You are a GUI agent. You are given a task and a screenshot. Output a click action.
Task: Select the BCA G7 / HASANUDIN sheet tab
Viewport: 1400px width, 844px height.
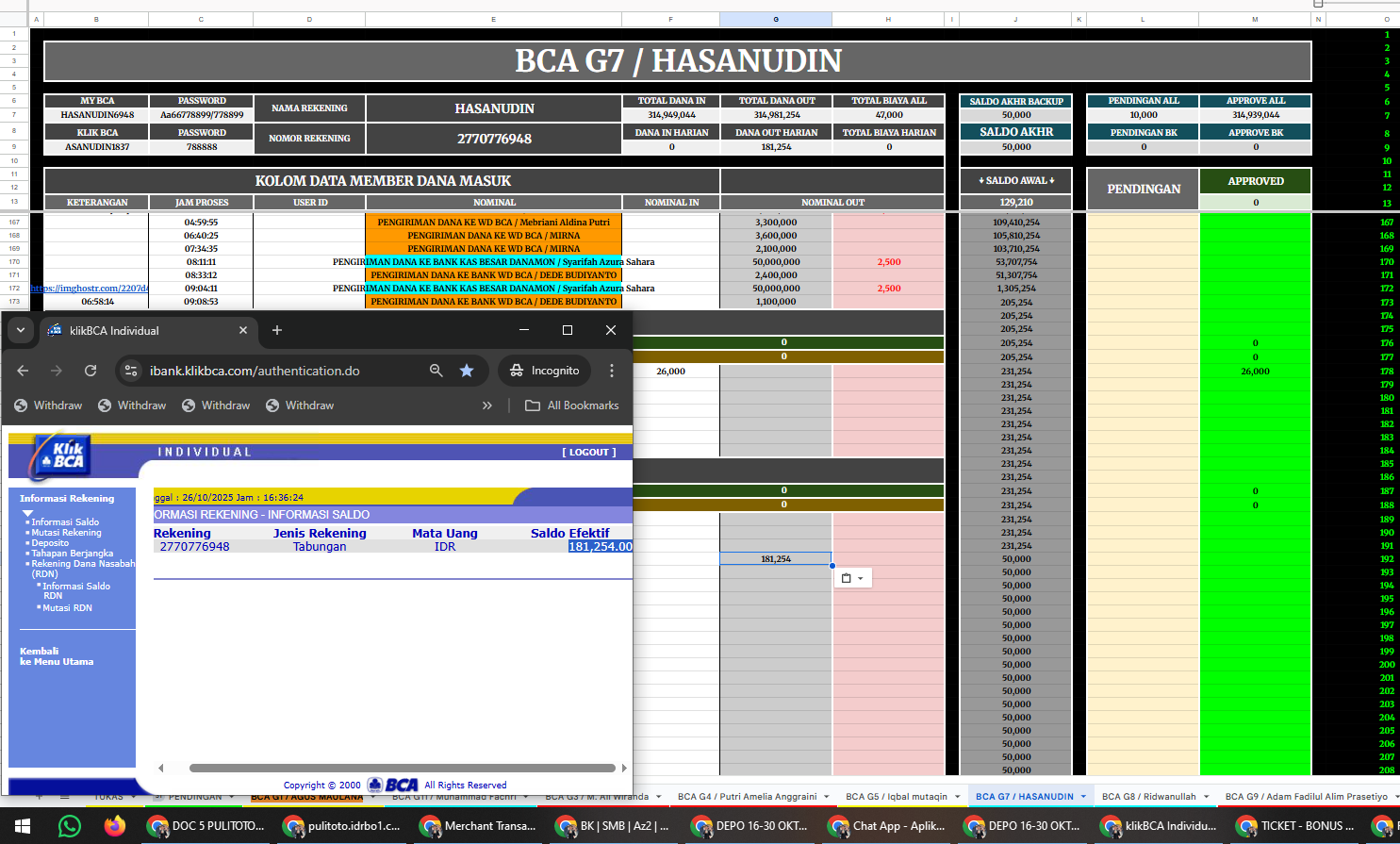[1024, 797]
